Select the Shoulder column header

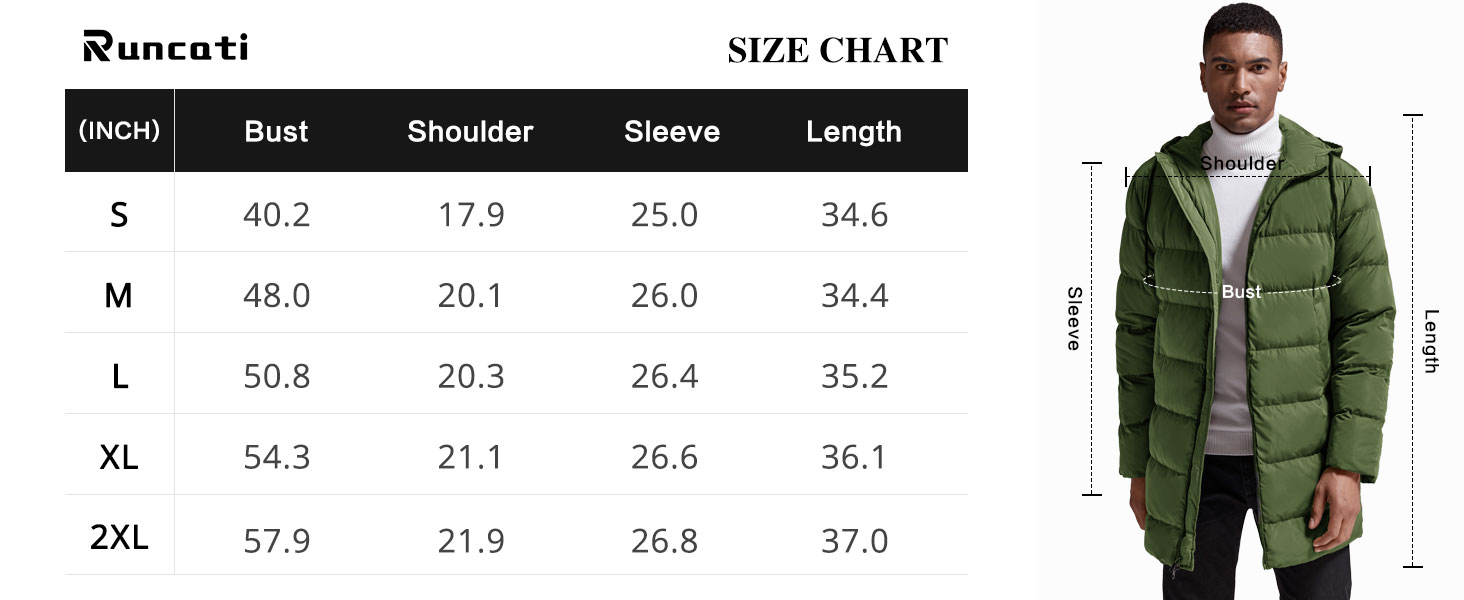tap(470, 132)
